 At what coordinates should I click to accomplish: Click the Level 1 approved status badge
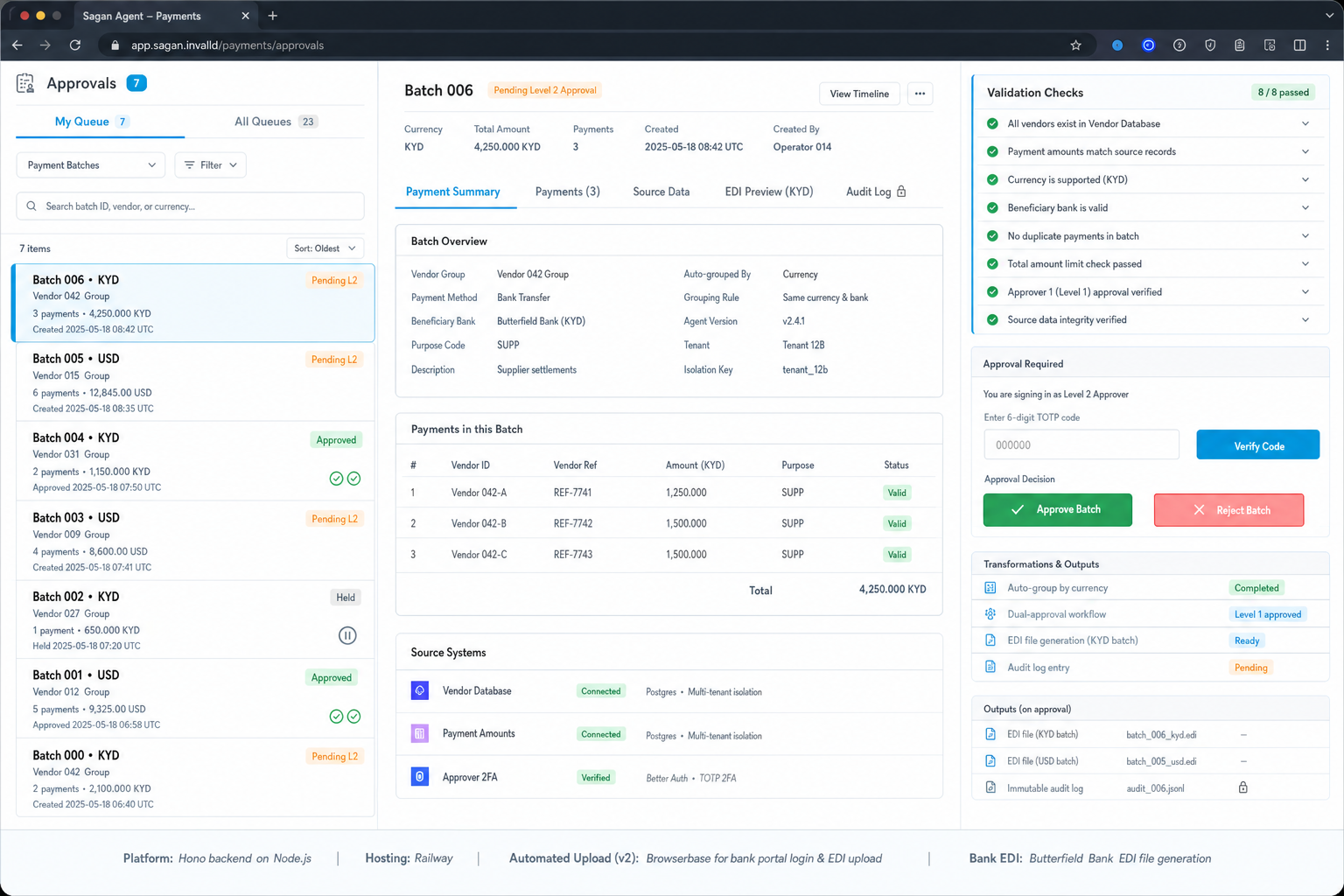1267,614
